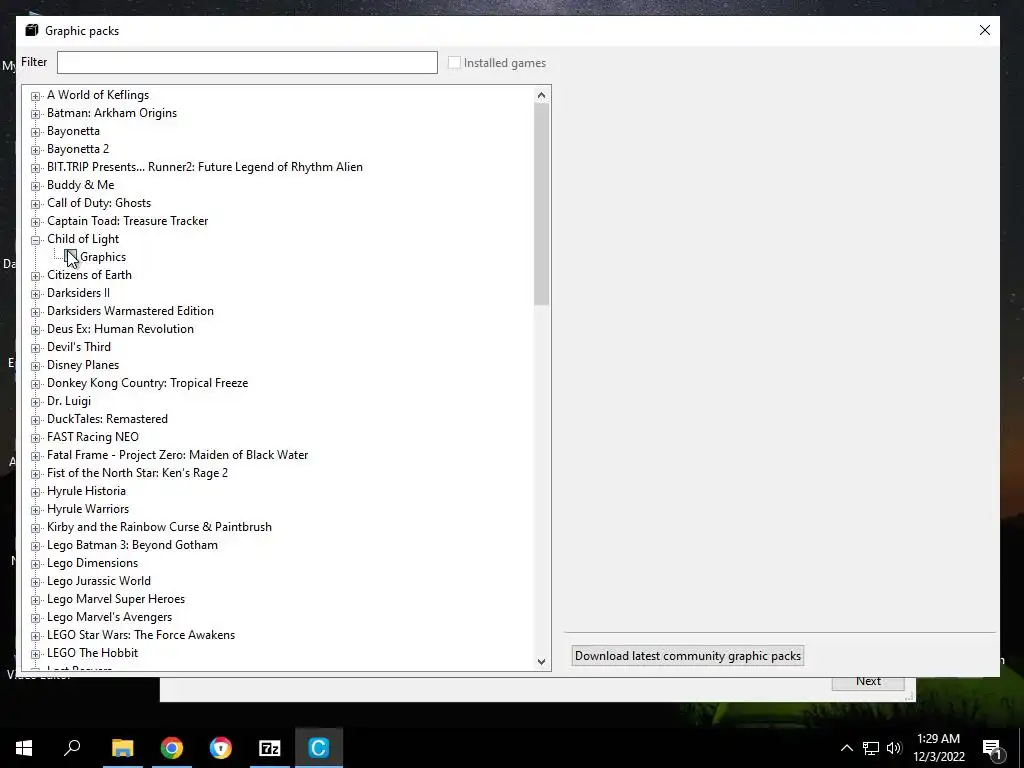Screen dimensions: 1024x768
Task: Select Fist of the North Star entry
Action: (x=137, y=473)
